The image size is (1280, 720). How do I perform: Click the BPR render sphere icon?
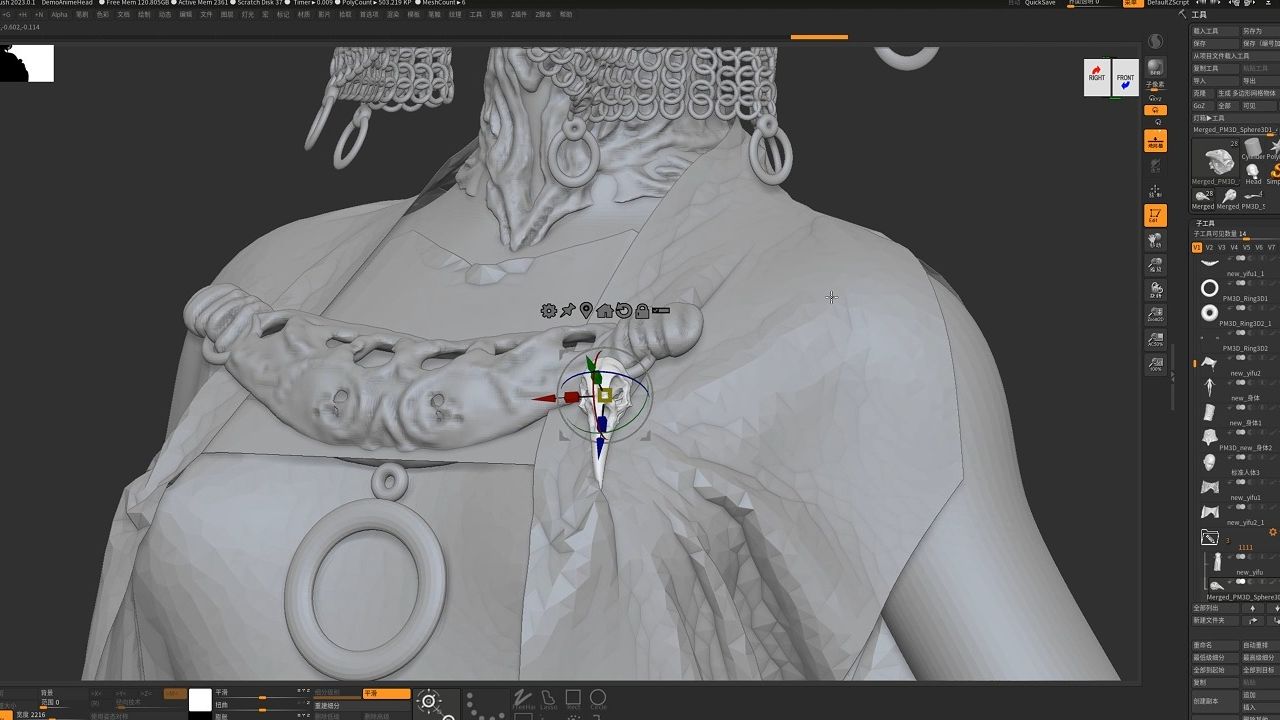[1156, 67]
